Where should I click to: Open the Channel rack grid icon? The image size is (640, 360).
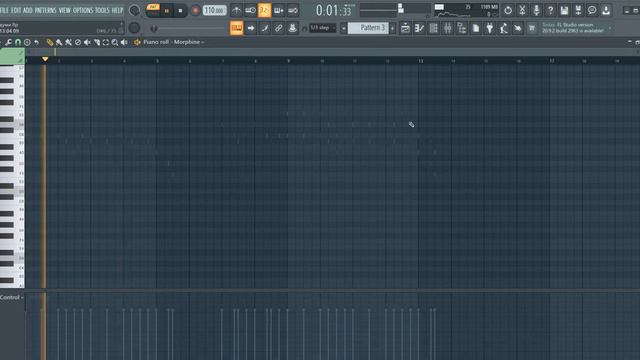pyautogui.click(x=433, y=28)
